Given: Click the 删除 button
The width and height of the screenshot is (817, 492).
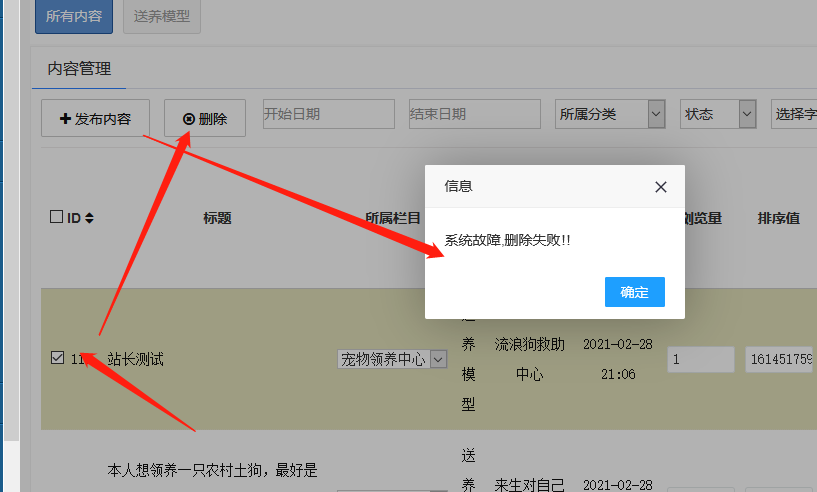Looking at the screenshot, I should 204,119.
